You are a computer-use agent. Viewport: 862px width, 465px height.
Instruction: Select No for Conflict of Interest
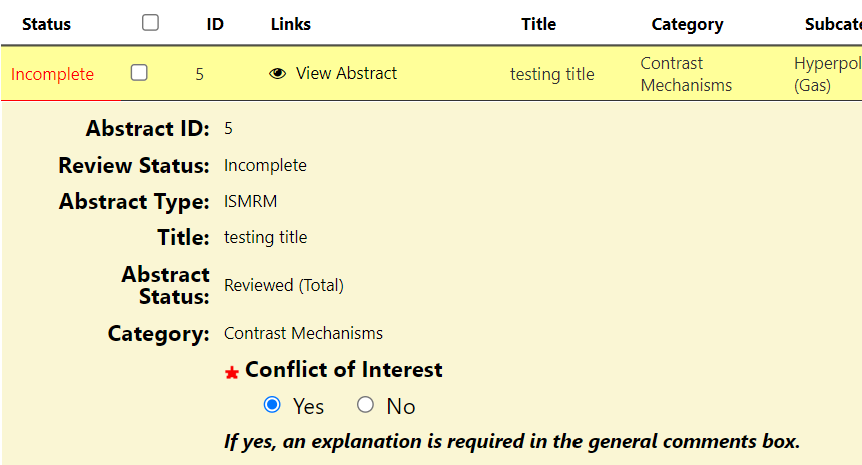click(366, 405)
